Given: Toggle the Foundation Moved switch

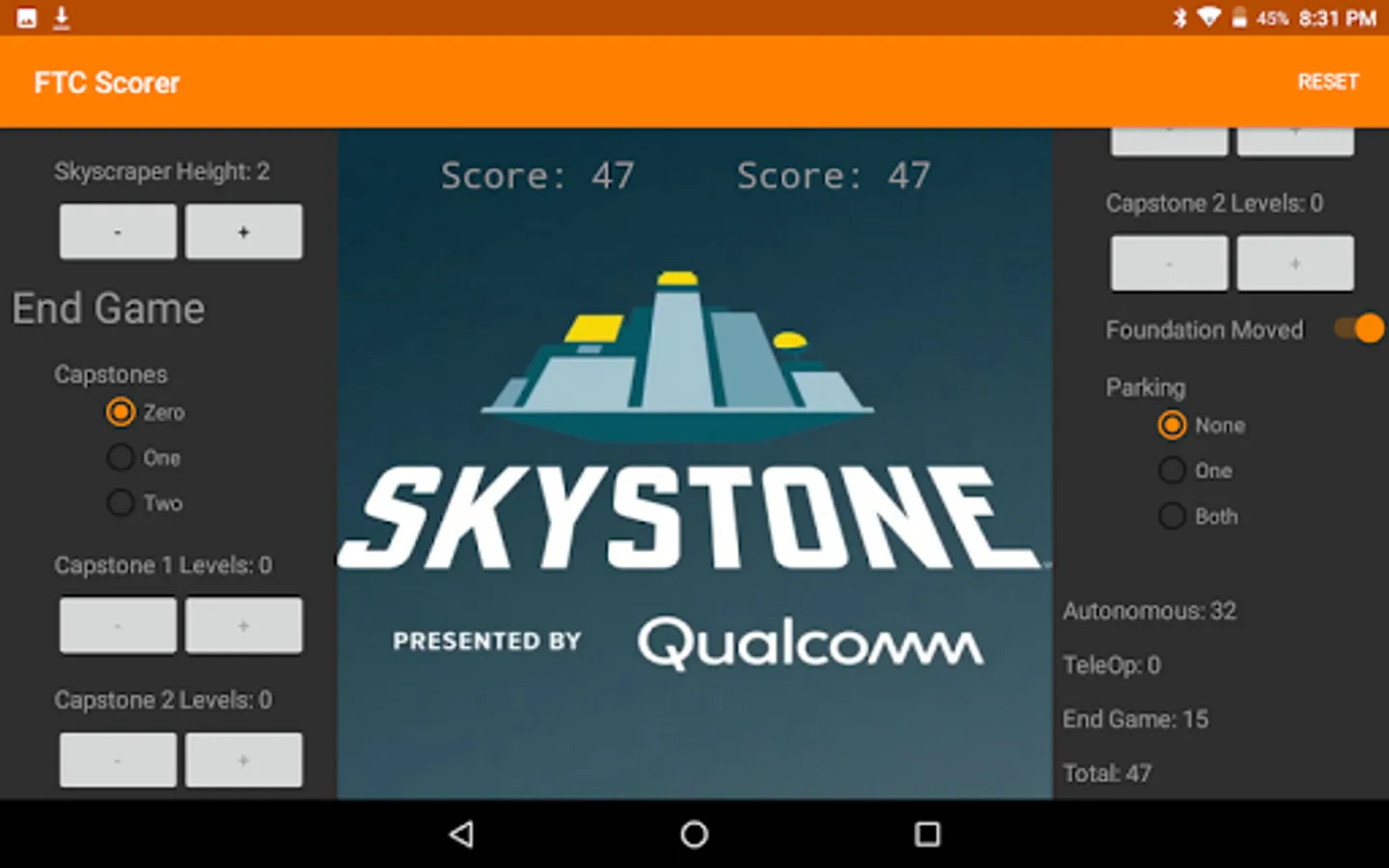Looking at the screenshot, I should click(1359, 330).
